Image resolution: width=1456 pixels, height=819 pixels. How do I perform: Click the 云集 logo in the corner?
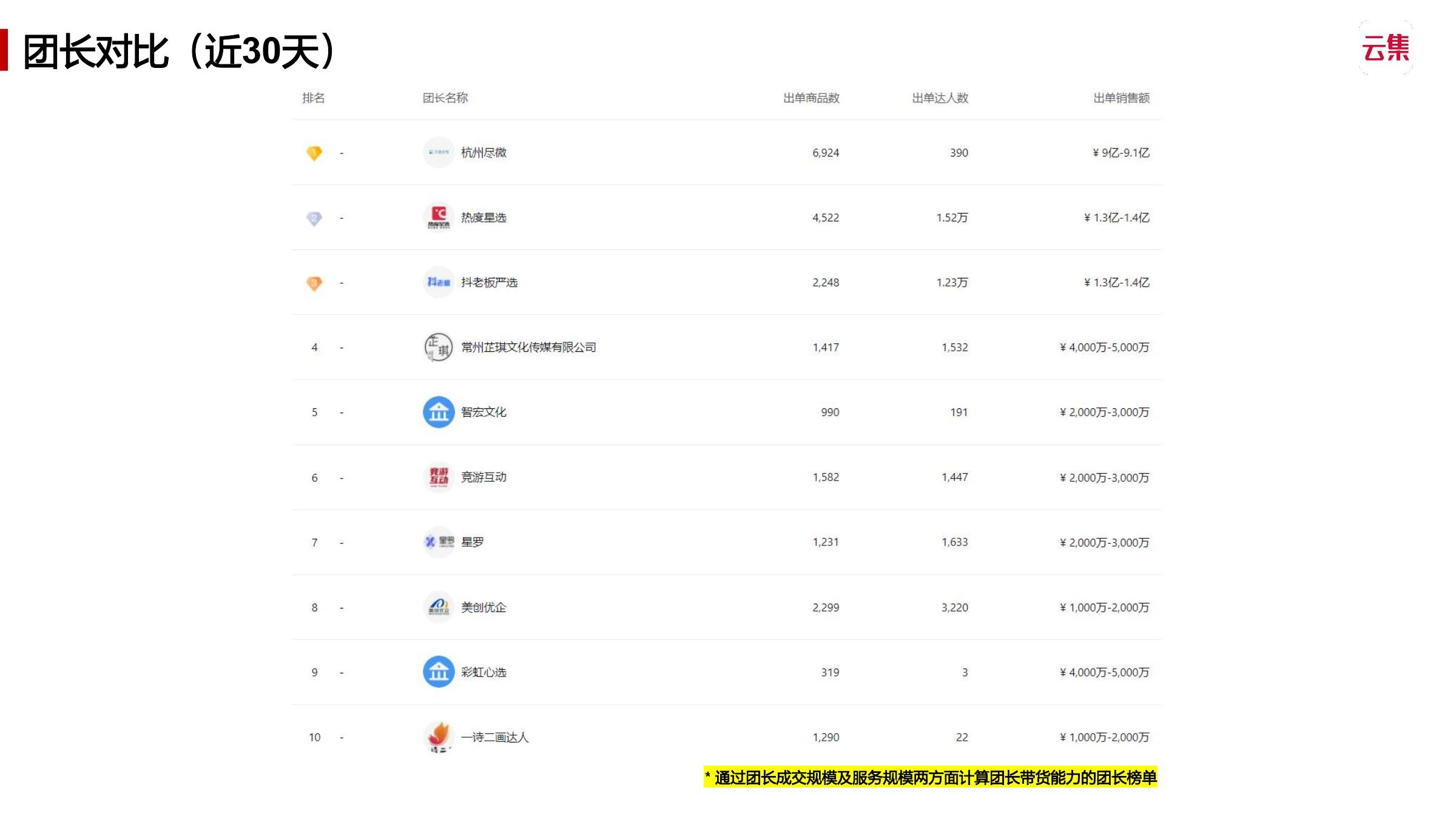coord(1386,48)
